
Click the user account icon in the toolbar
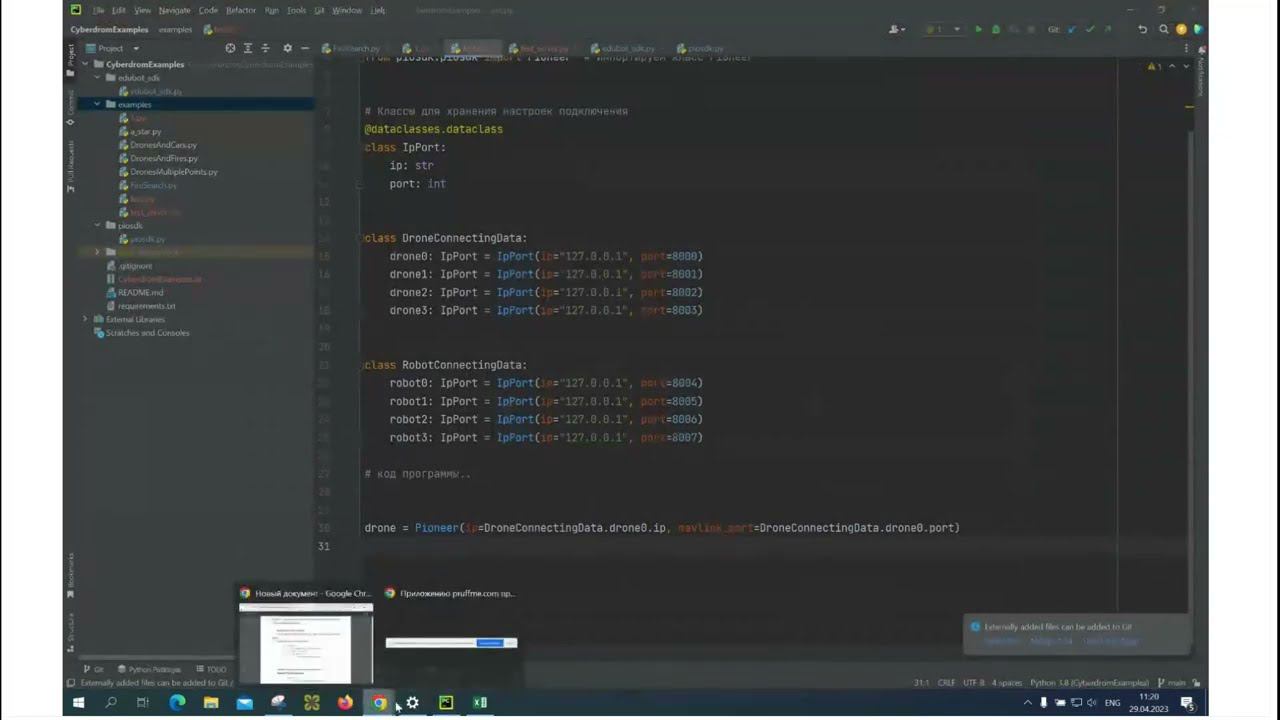pos(895,30)
